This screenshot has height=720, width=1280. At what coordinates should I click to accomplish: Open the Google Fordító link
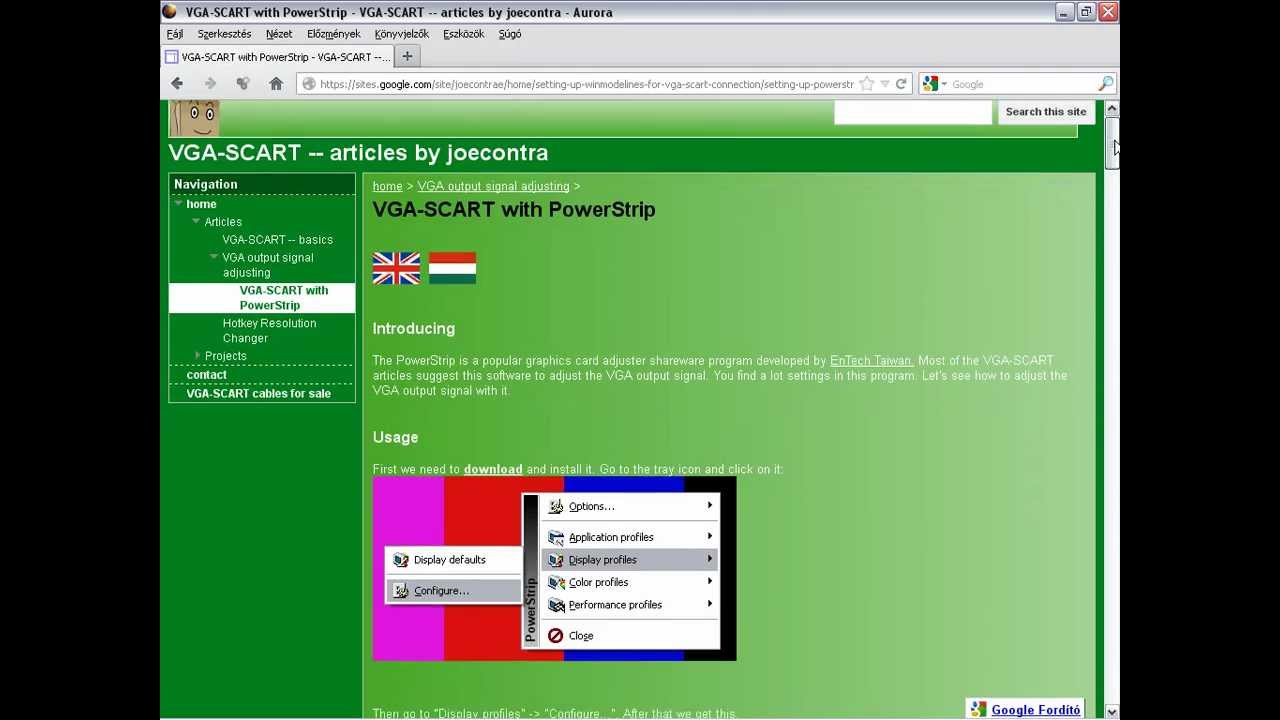1036,710
